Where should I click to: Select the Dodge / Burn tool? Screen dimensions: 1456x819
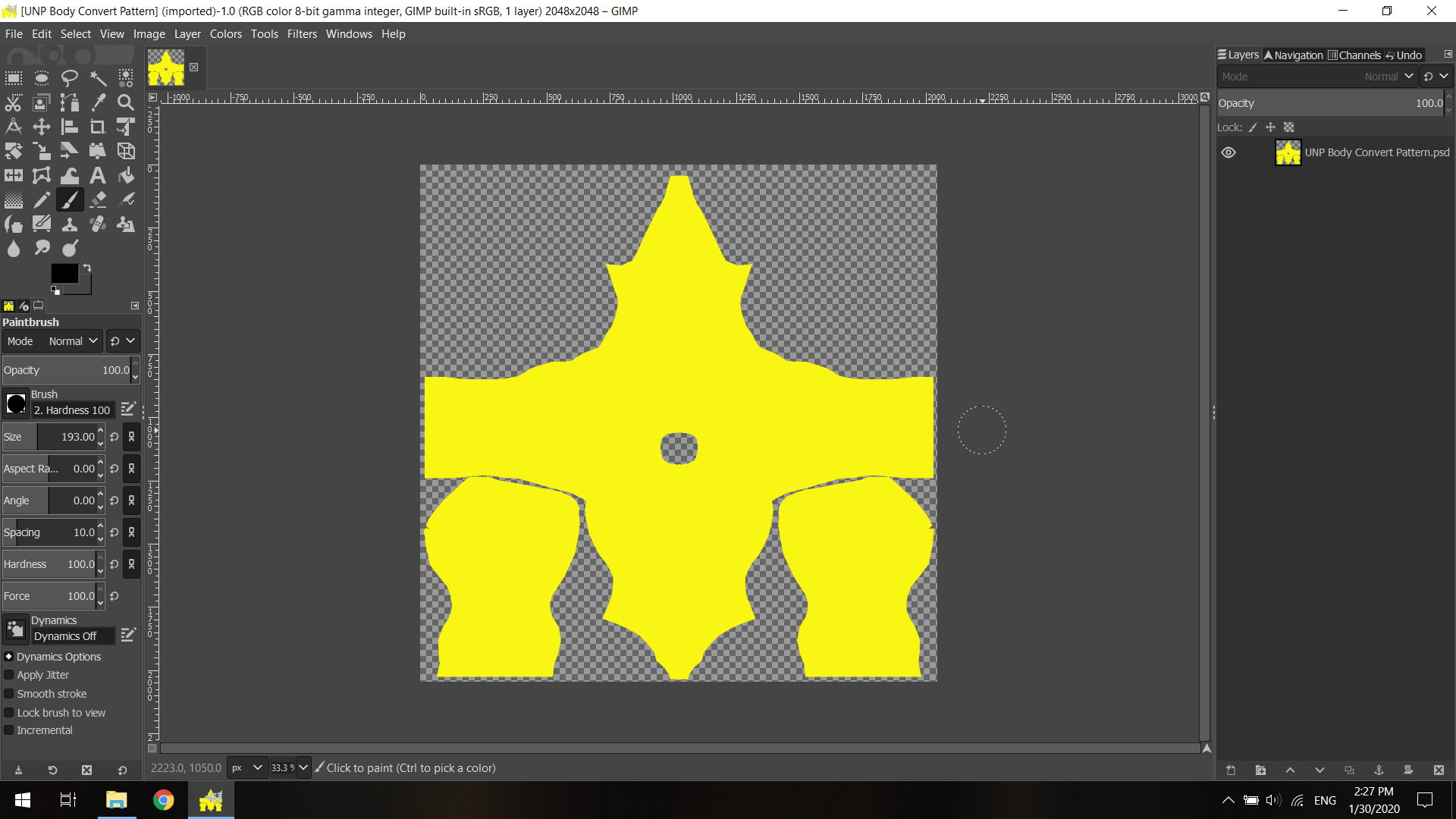point(70,248)
